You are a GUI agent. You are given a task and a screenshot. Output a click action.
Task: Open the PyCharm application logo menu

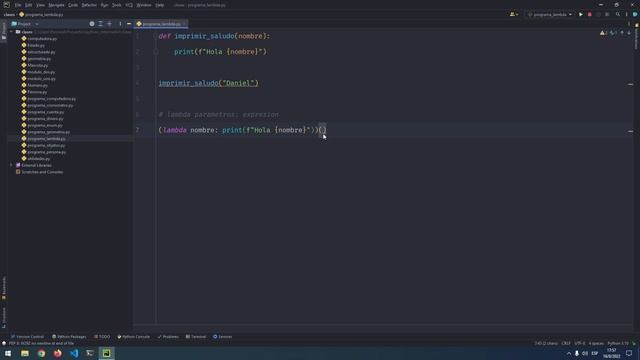click(6, 5)
